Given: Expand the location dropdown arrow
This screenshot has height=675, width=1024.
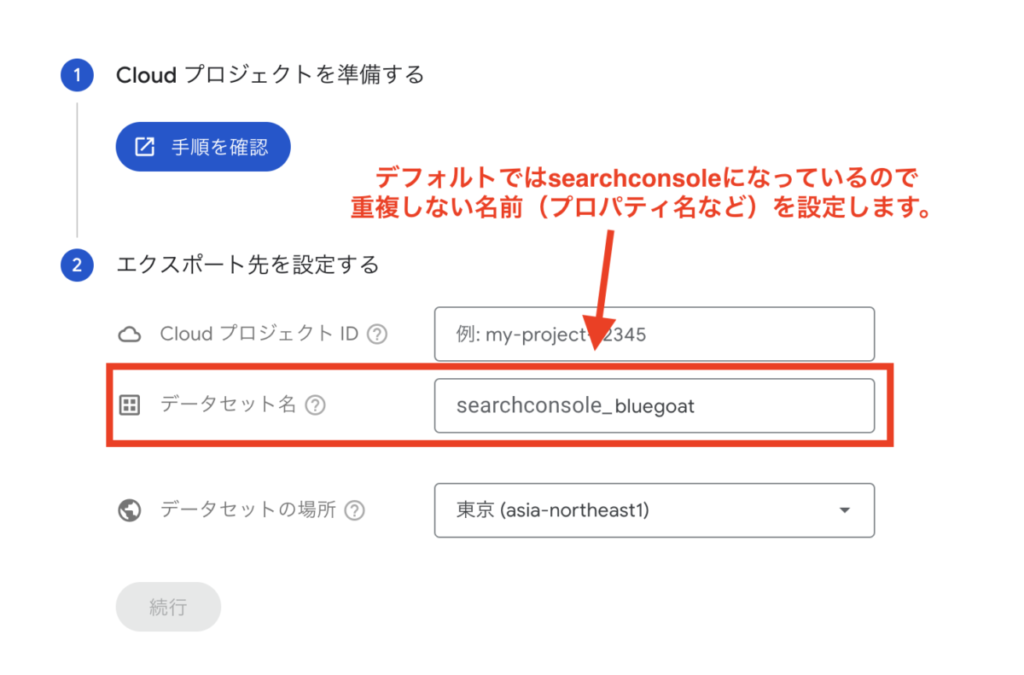Looking at the screenshot, I should point(844,510).
